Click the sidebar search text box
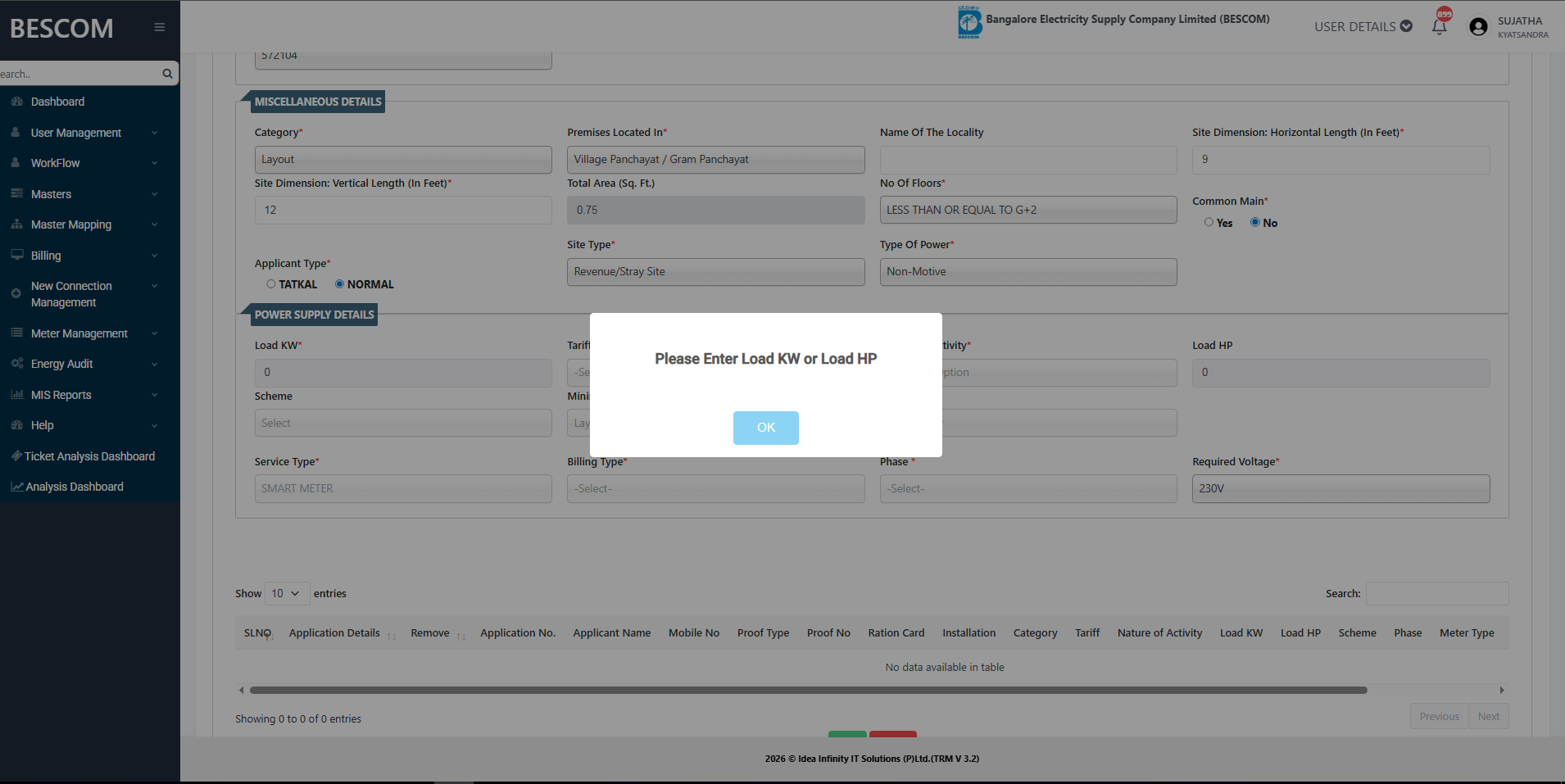The image size is (1565, 784). click(79, 74)
